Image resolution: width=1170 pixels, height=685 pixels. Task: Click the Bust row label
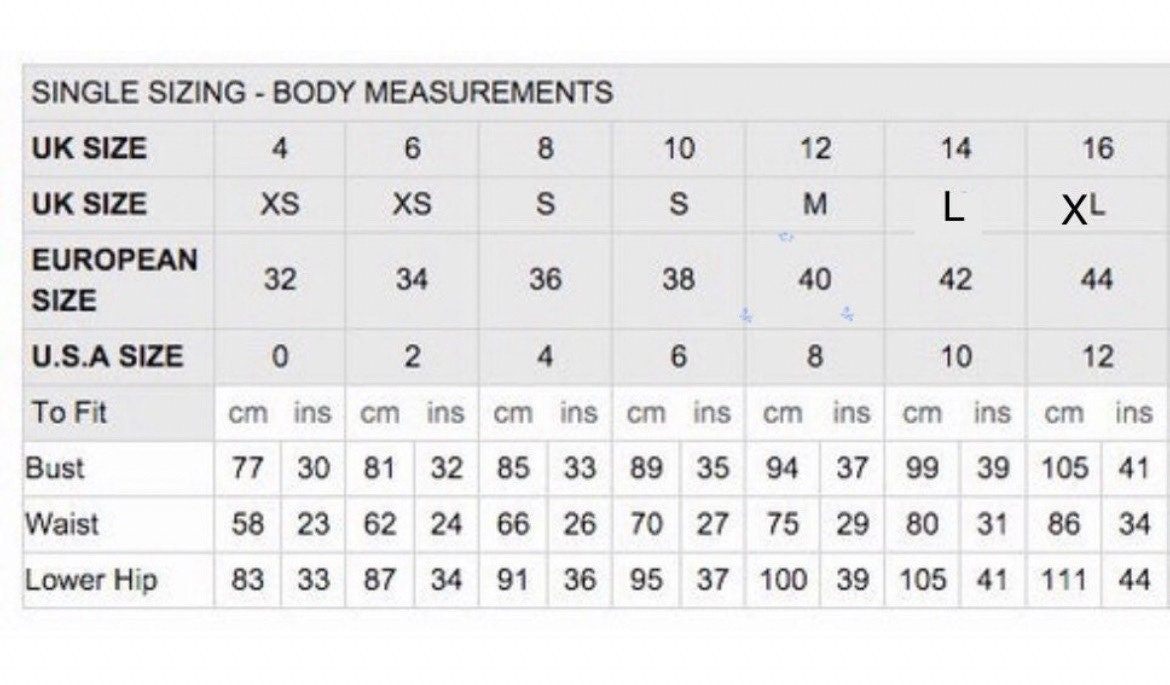tap(54, 469)
